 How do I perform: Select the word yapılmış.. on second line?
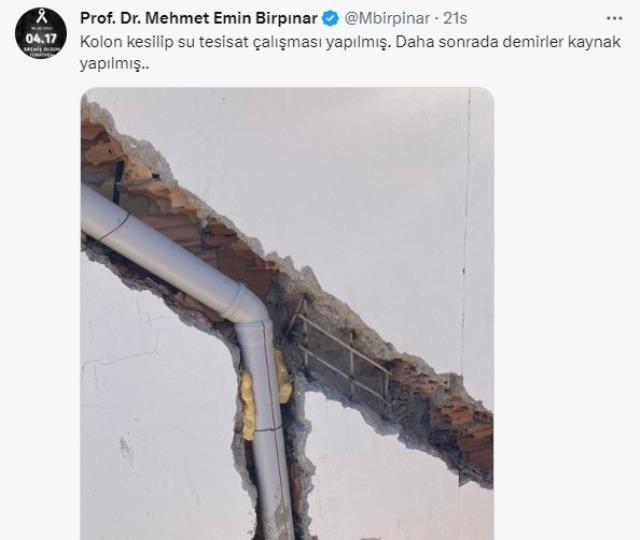(x=112, y=64)
